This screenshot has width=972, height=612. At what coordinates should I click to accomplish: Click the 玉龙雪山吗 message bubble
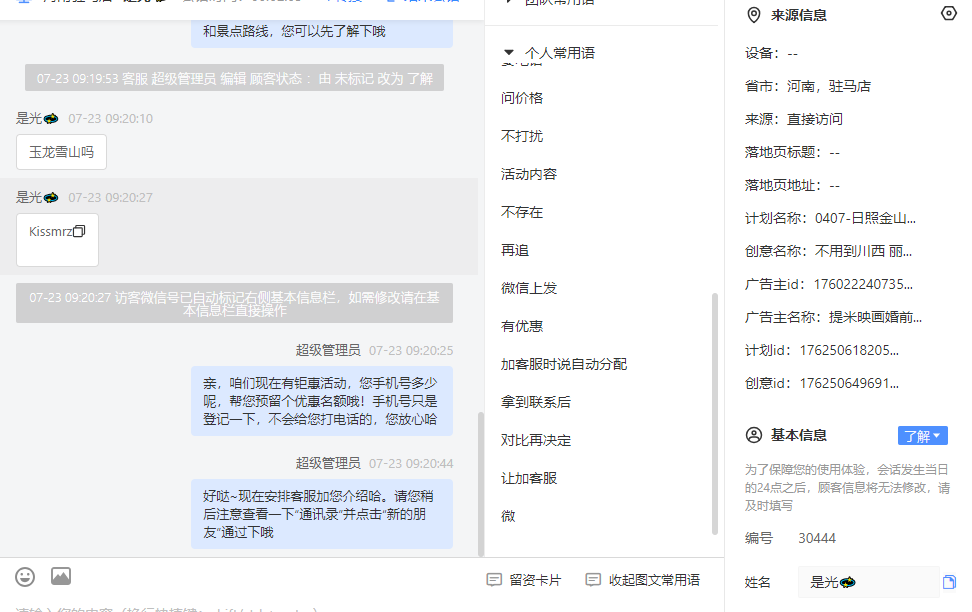[x=61, y=152]
